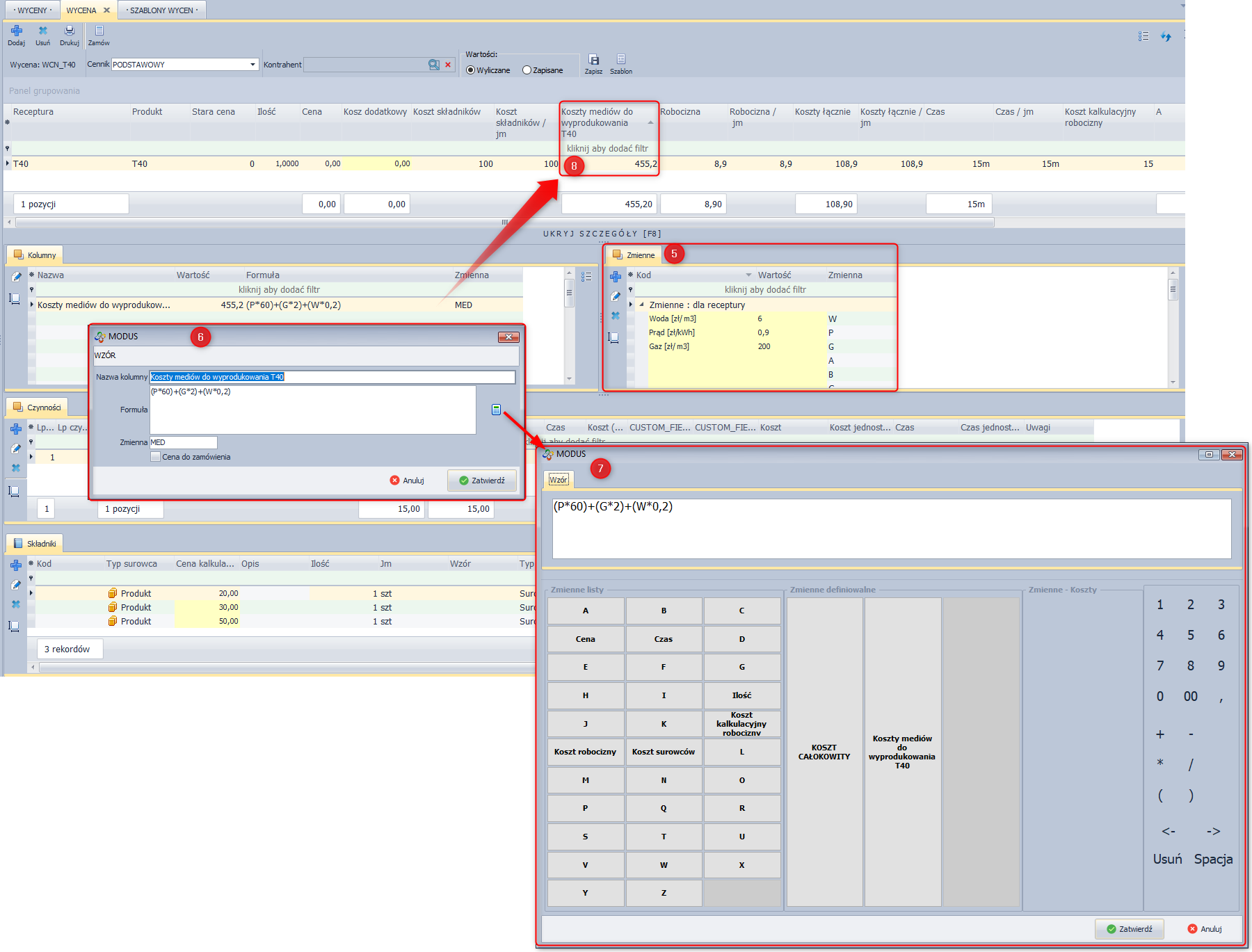Click the Zapisz save icon
The height and width of the screenshot is (952, 1252).
(x=593, y=60)
